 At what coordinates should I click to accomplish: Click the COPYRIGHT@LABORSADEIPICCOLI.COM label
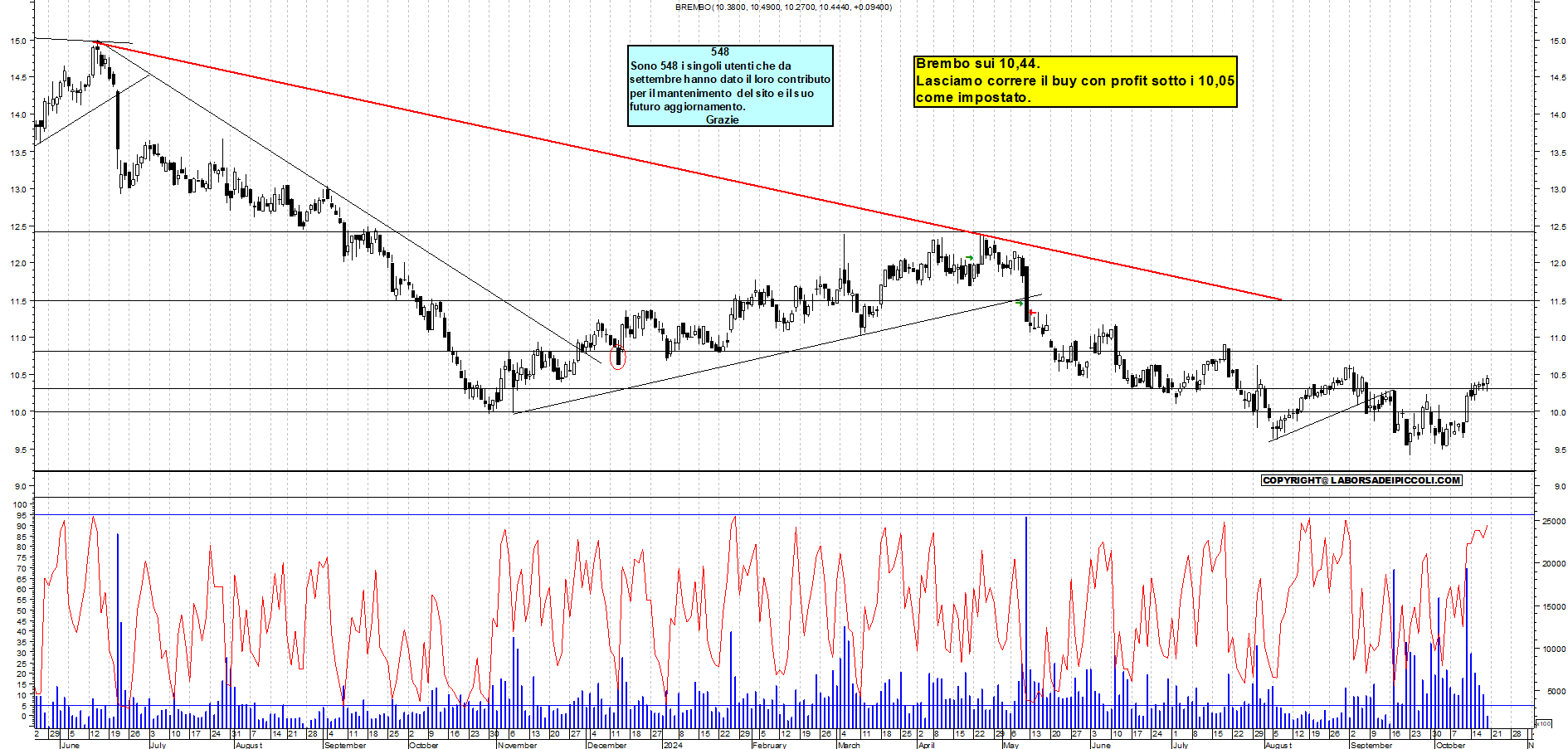click(1361, 480)
